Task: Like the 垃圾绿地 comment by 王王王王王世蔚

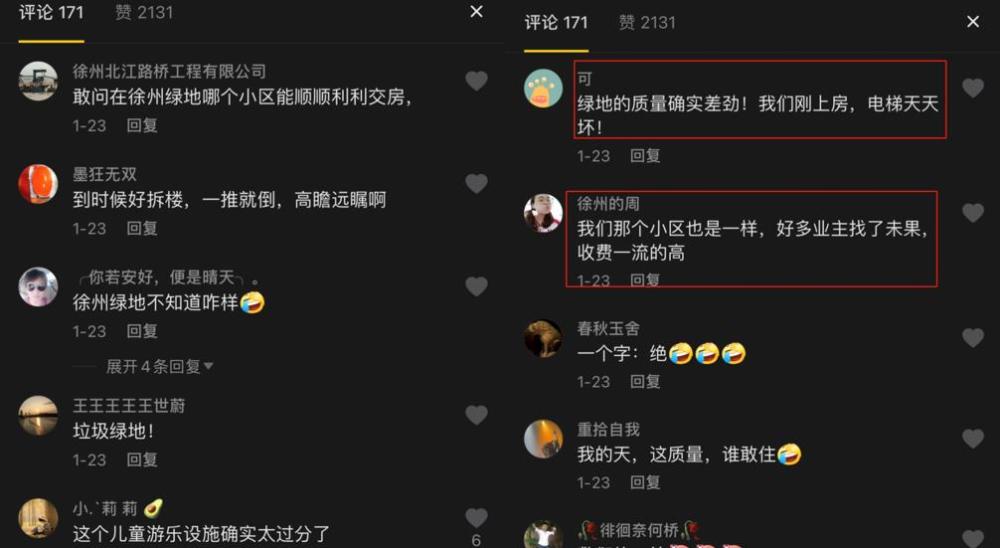Action: [476, 415]
